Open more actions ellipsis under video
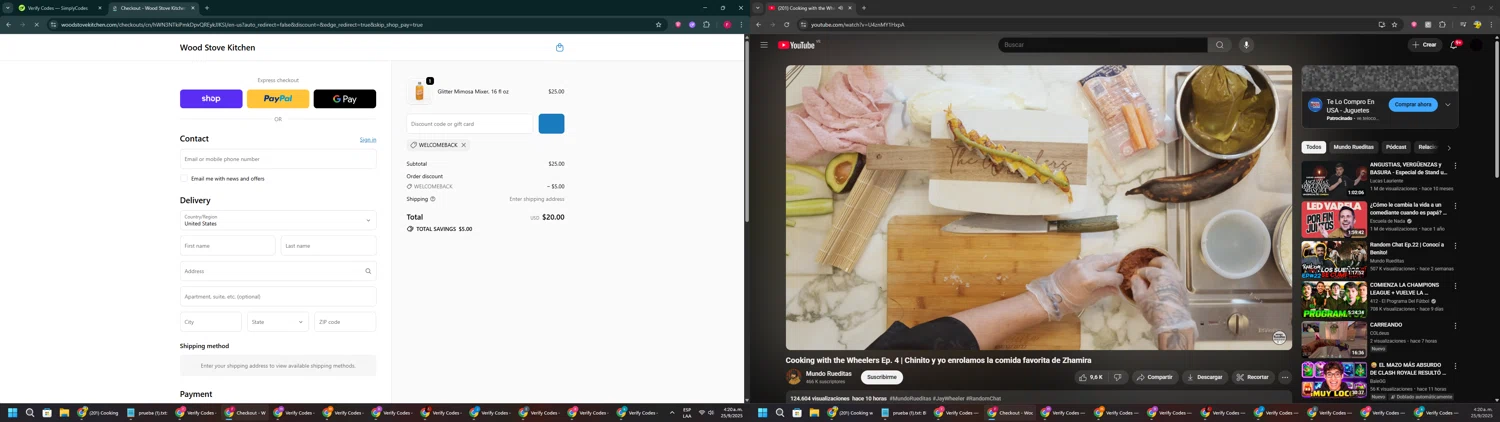This screenshot has height=422, width=1500. click(x=1285, y=377)
